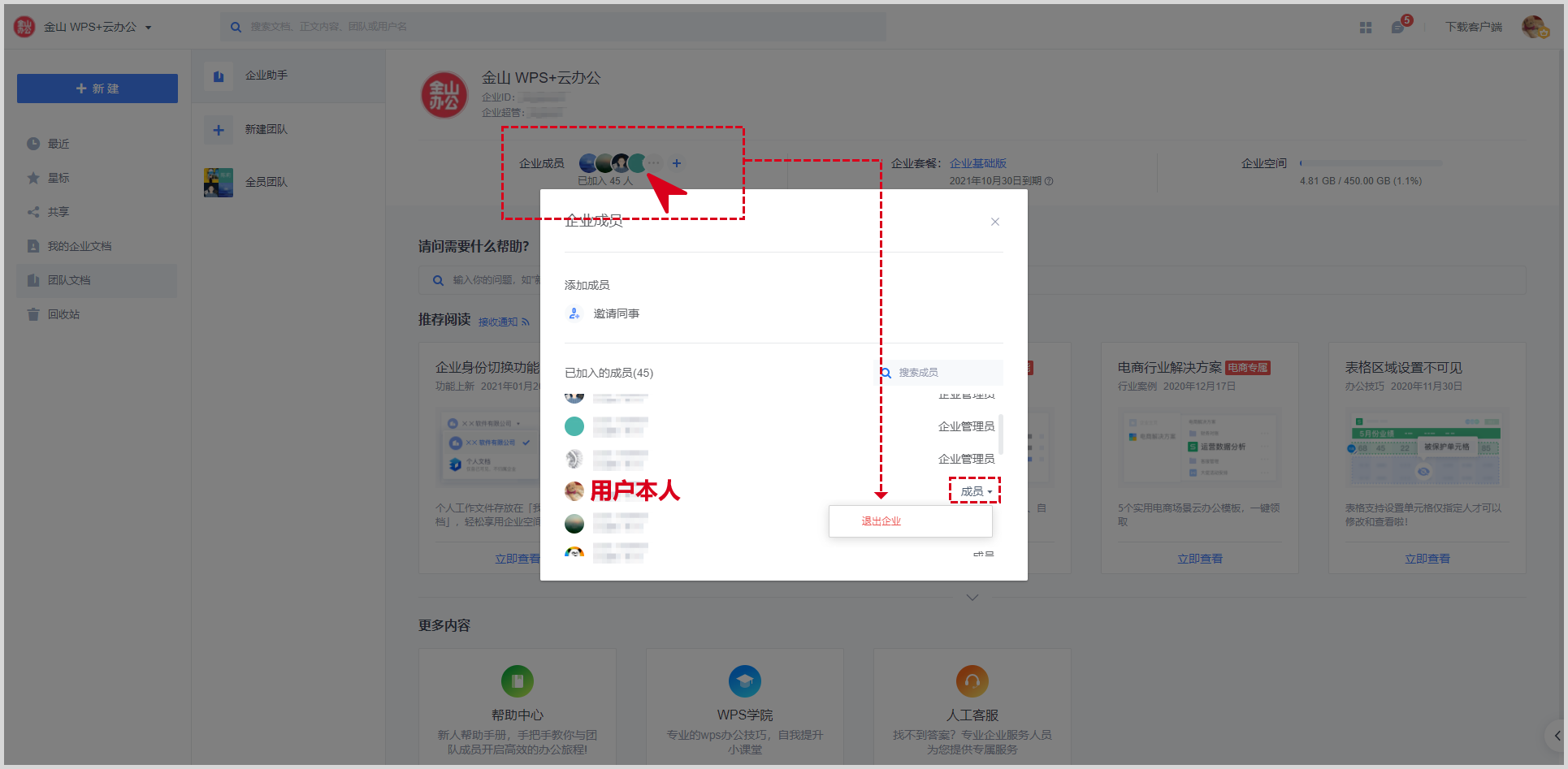Click the dark green member avatar
Viewport: 1568px width, 769px height.
point(574,524)
